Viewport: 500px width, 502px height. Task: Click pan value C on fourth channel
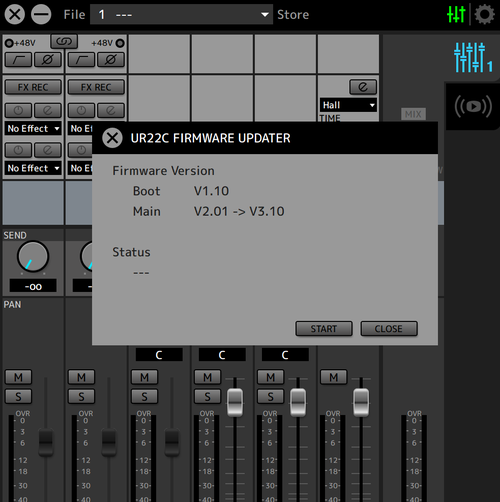coord(222,355)
